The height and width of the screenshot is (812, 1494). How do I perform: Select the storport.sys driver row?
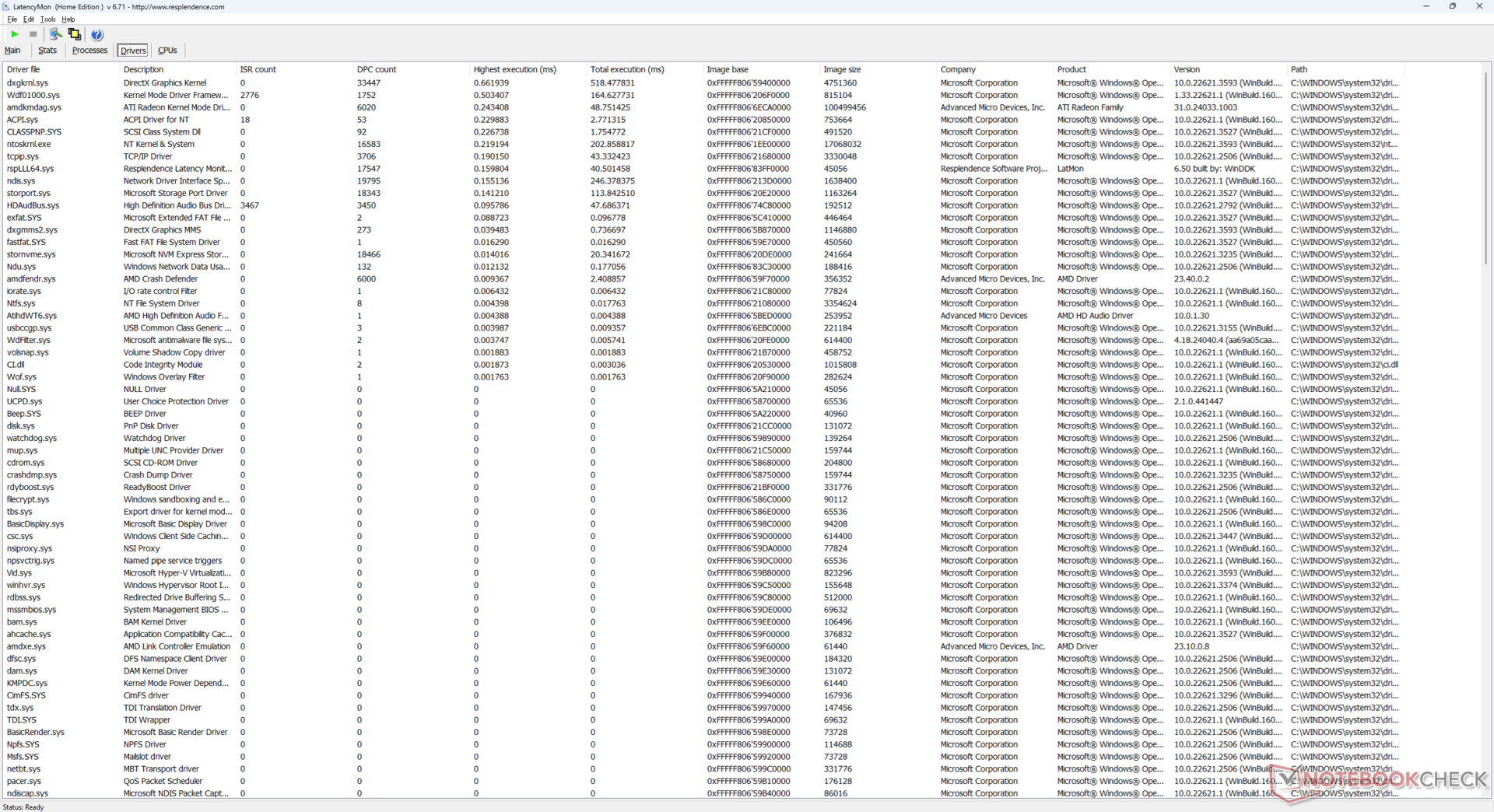[703, 193]
